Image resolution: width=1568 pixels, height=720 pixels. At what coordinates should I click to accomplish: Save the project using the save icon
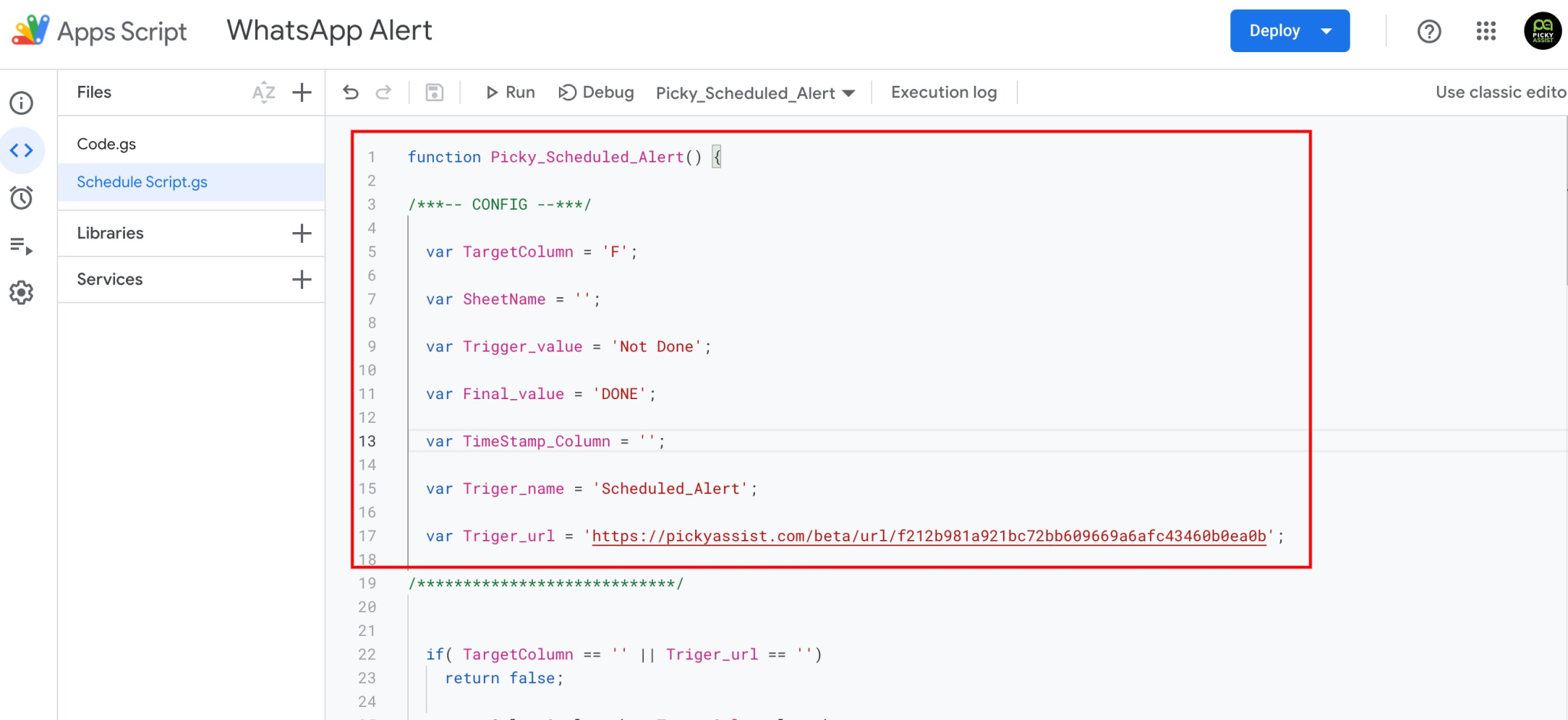tap(434, 92)
